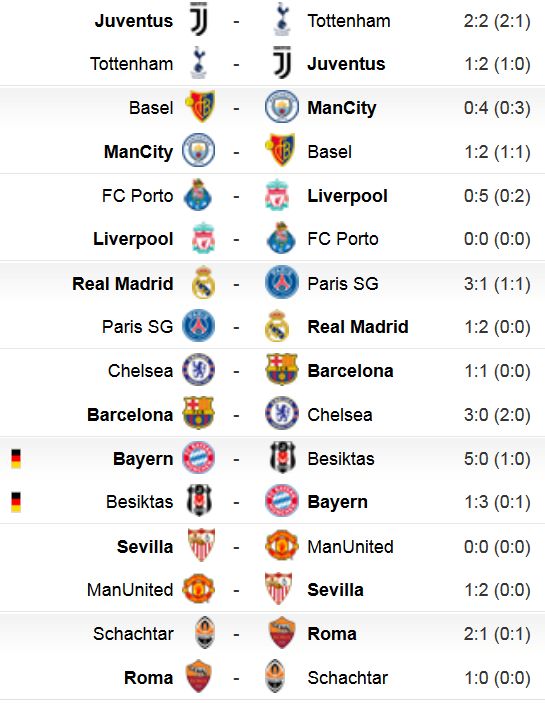Click the ManUnited crest in the 0:0 Sevilla match

(281, 546)
